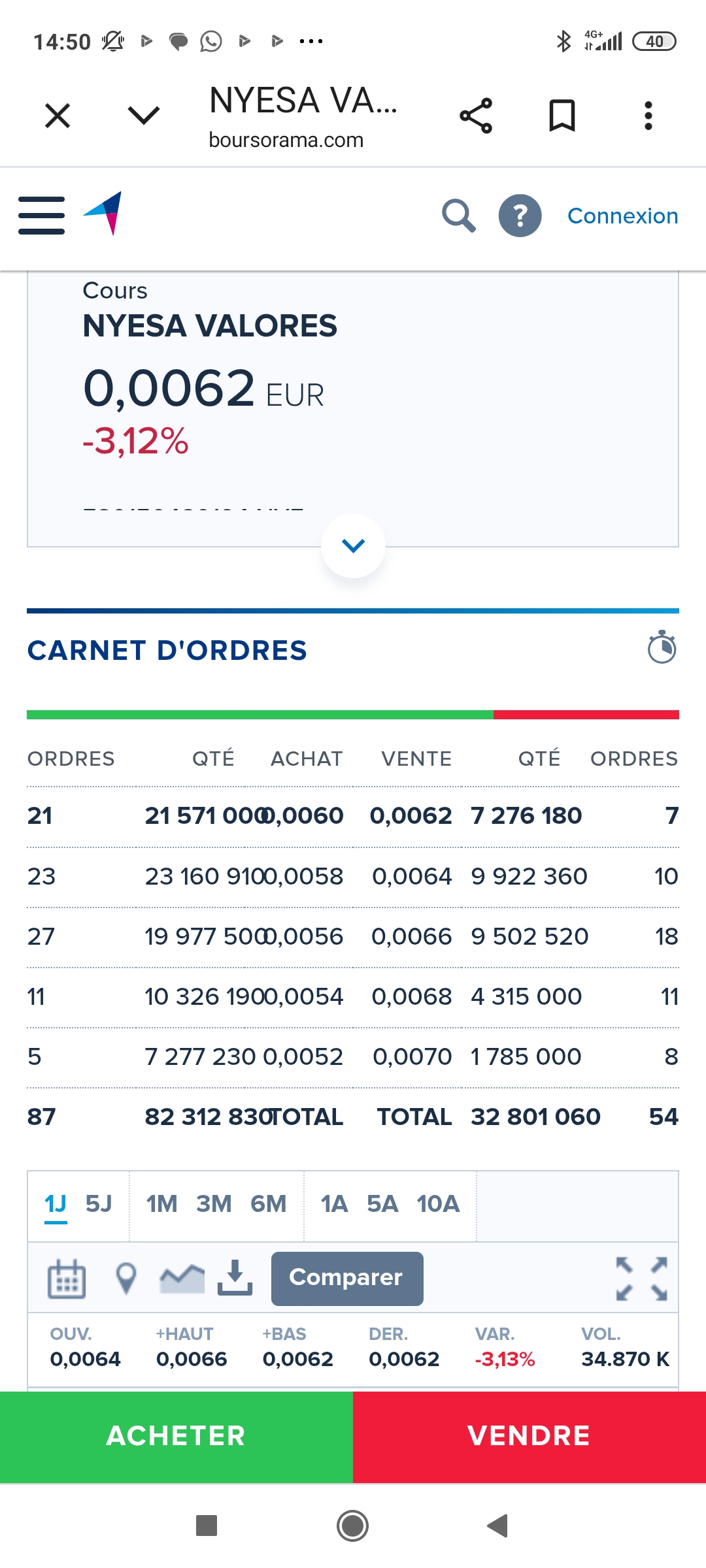The width and height of the screenshot is (706, 1568).
Task: Tap the Comparer button
Action: coord(347,1279)
